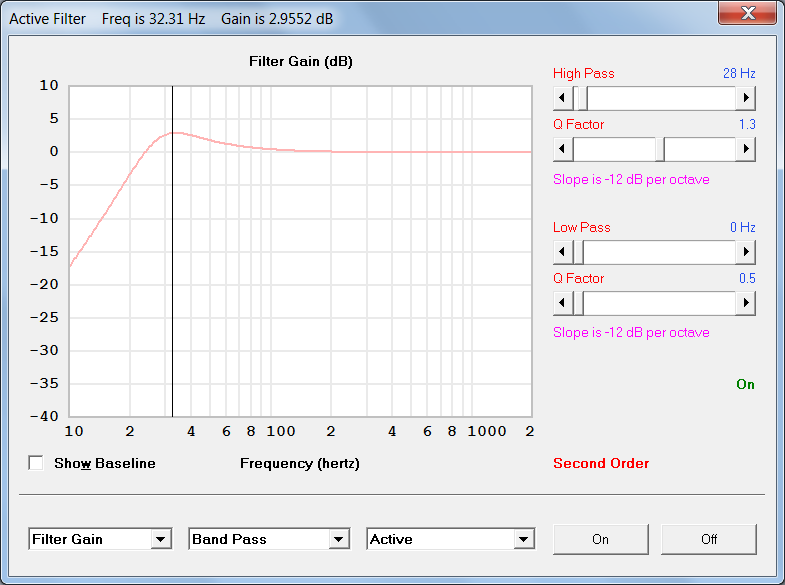Click right arrow of High Pass Q Factor
Viewport: 785px width, 585px height.
click(x=745, y=149)
